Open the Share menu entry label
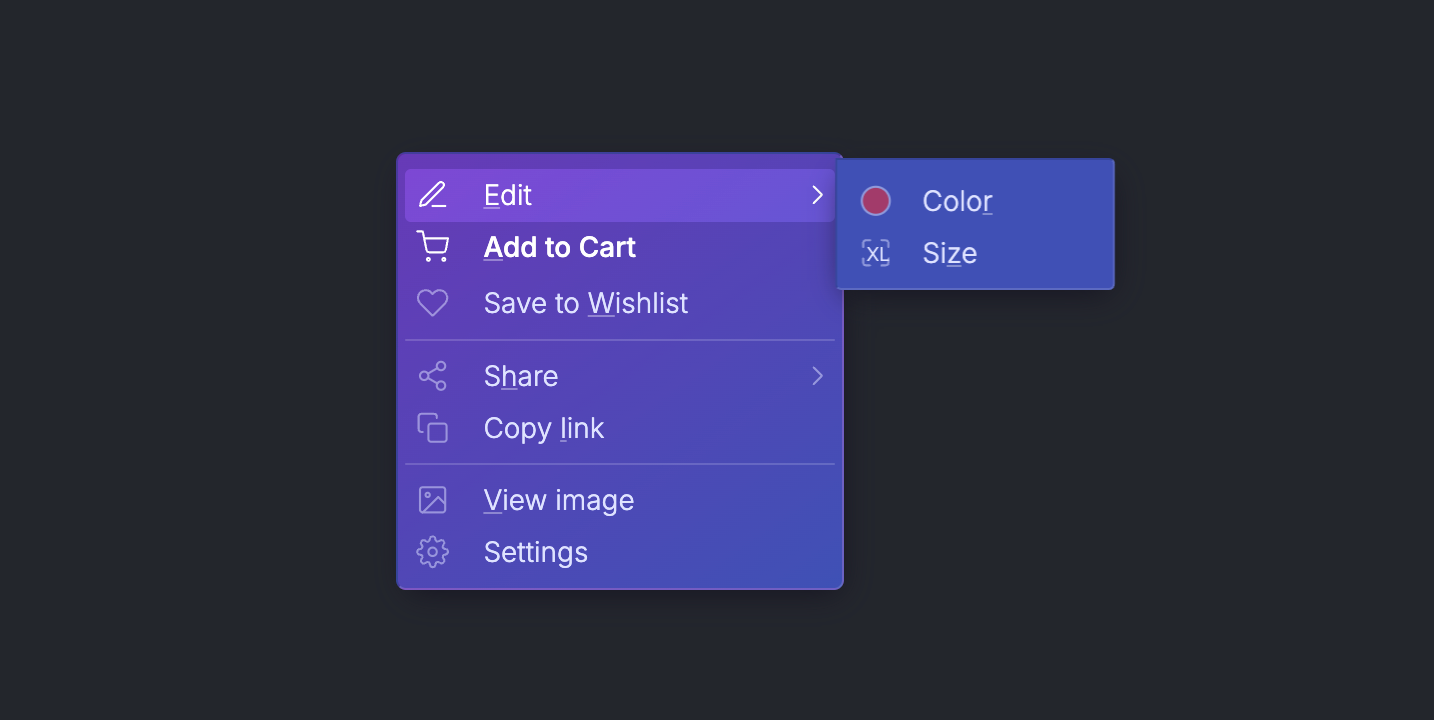 coord(521,376)
